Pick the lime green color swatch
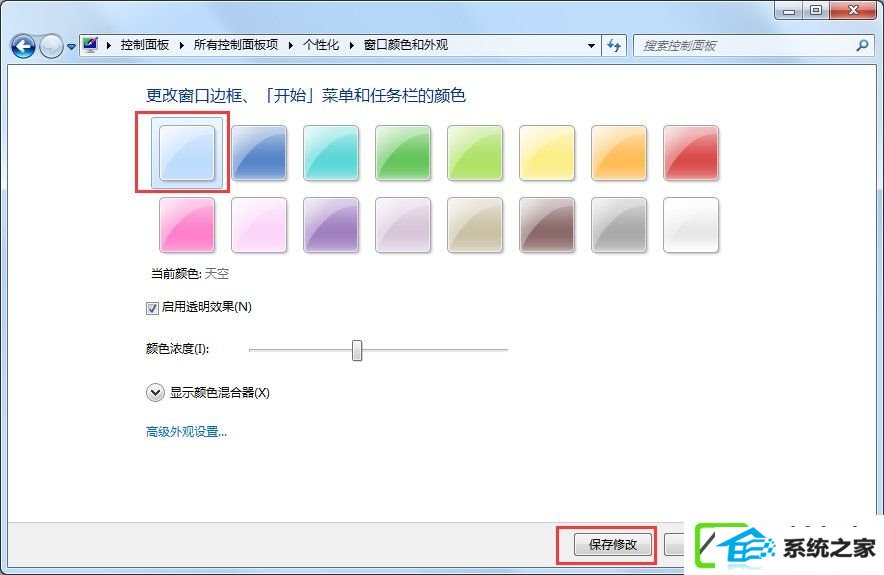 475,152
